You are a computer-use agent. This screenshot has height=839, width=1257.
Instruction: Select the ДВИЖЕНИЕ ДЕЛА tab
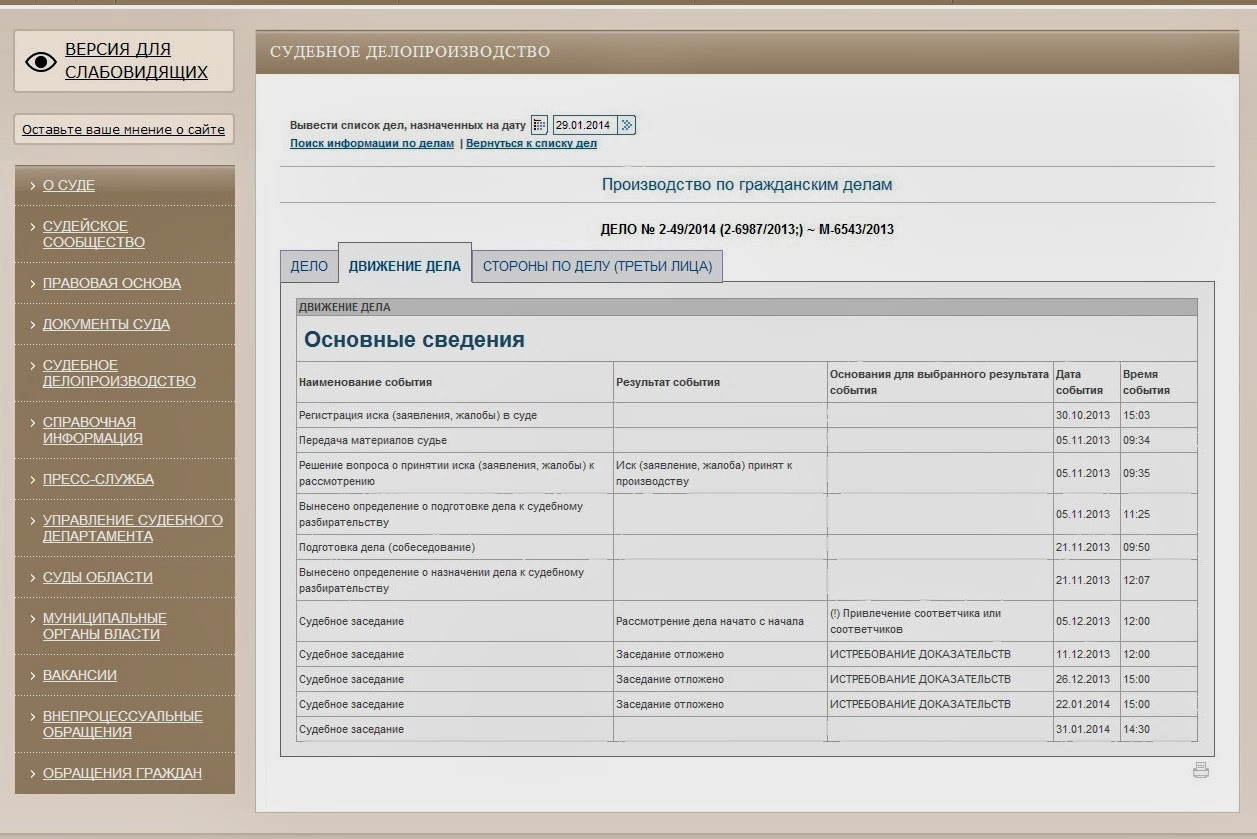click(405, 266)
